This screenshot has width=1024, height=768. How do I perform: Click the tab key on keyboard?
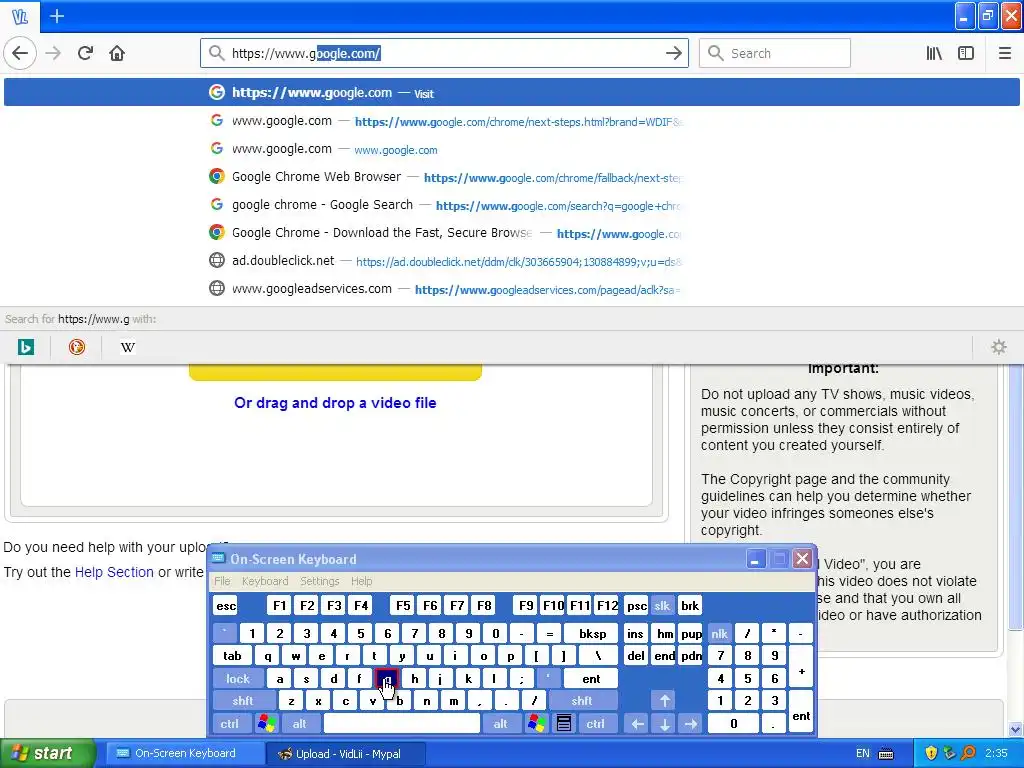(232, 656)
